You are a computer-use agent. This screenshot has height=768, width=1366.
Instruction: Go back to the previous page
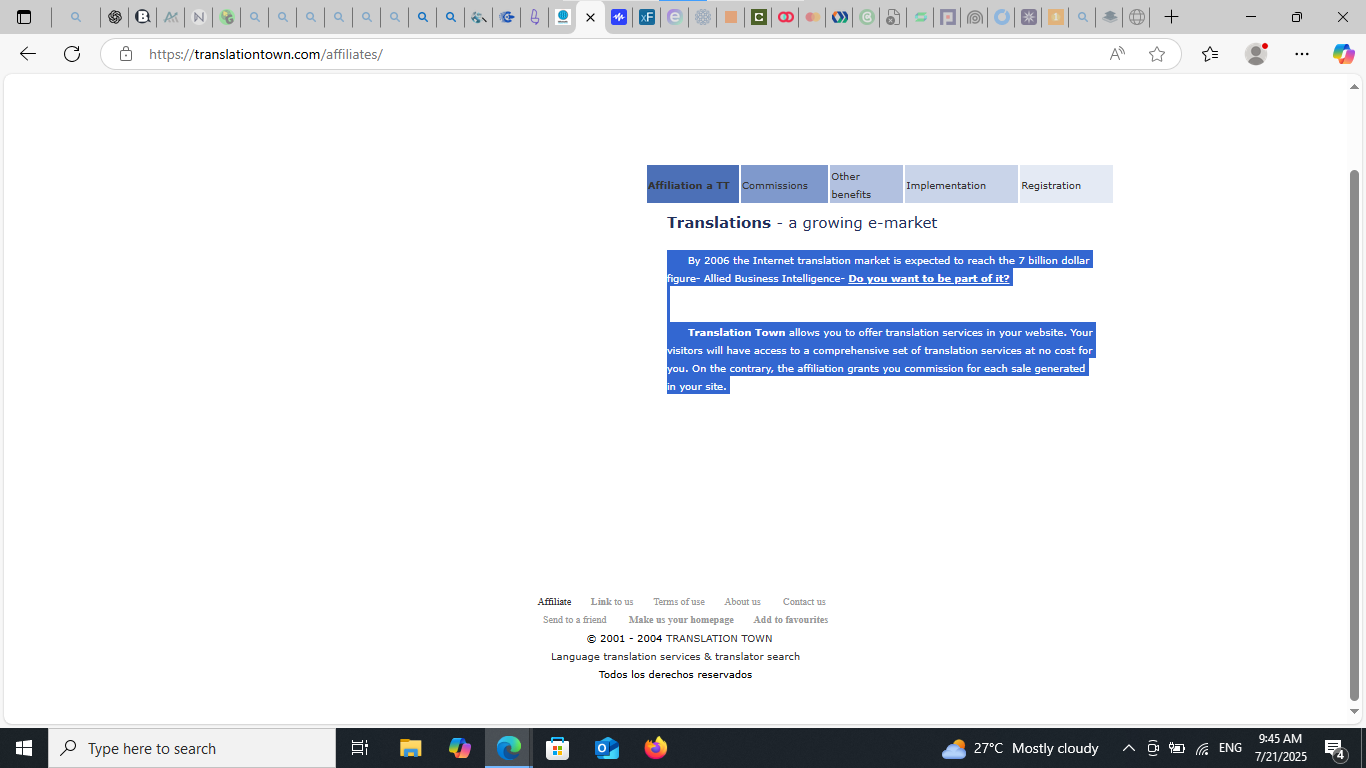pyautogui.click(x=28, y=54)
